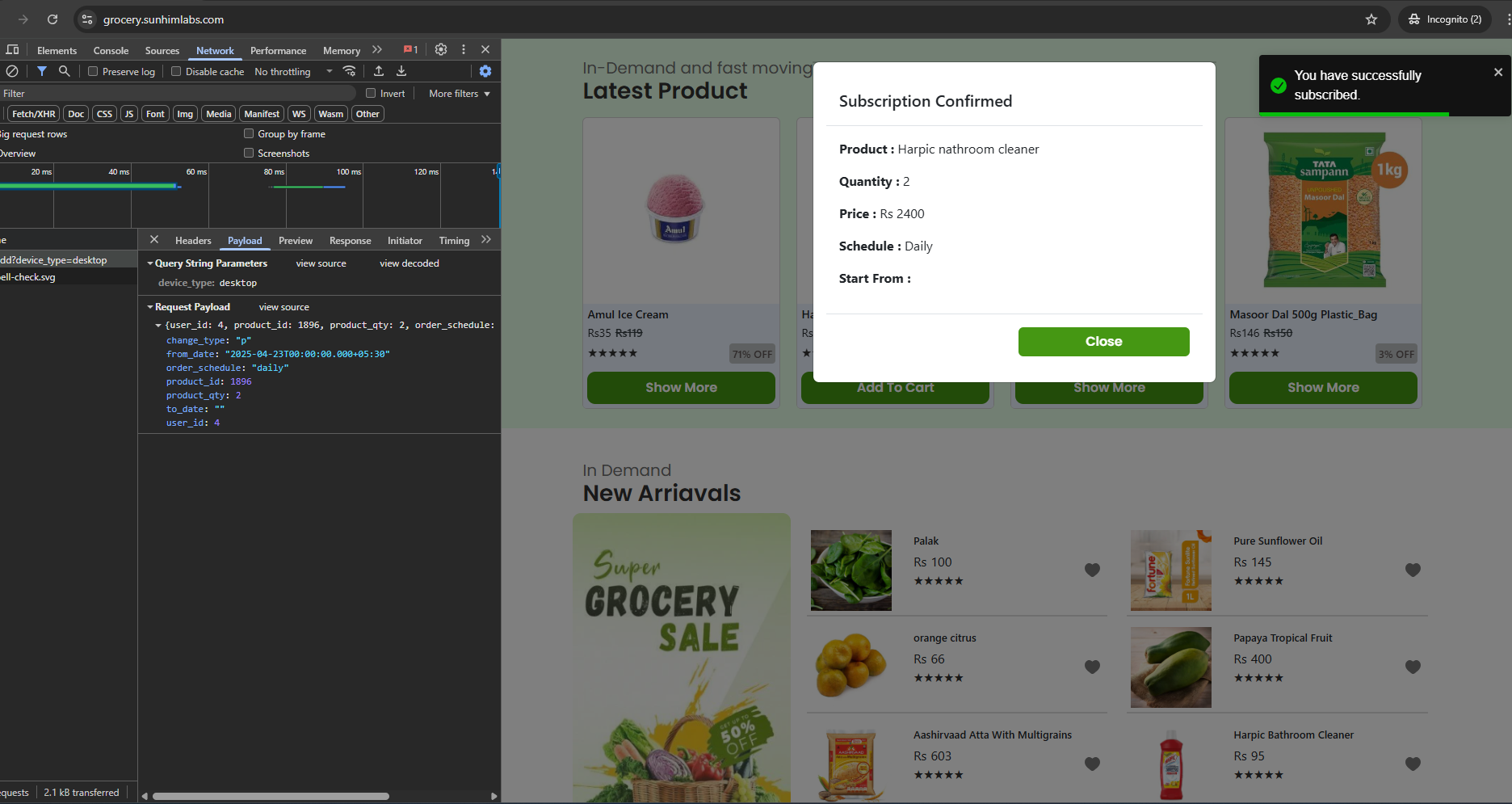Viewport: 1512px width, 804px height.
Task: Collapse Query String Parameters section
Action: 150,263
